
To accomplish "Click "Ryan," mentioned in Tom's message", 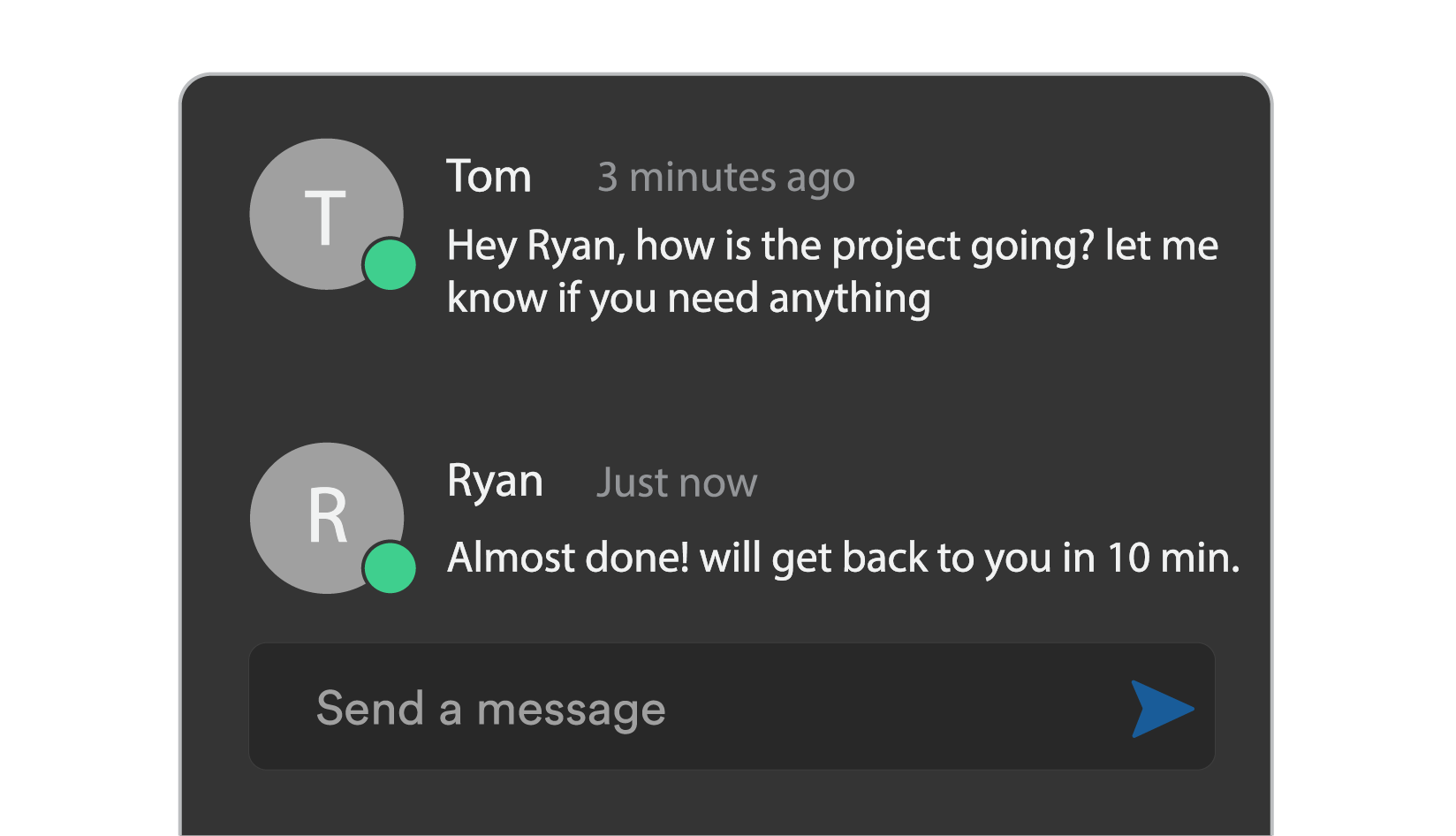I will tap(576, 247).
